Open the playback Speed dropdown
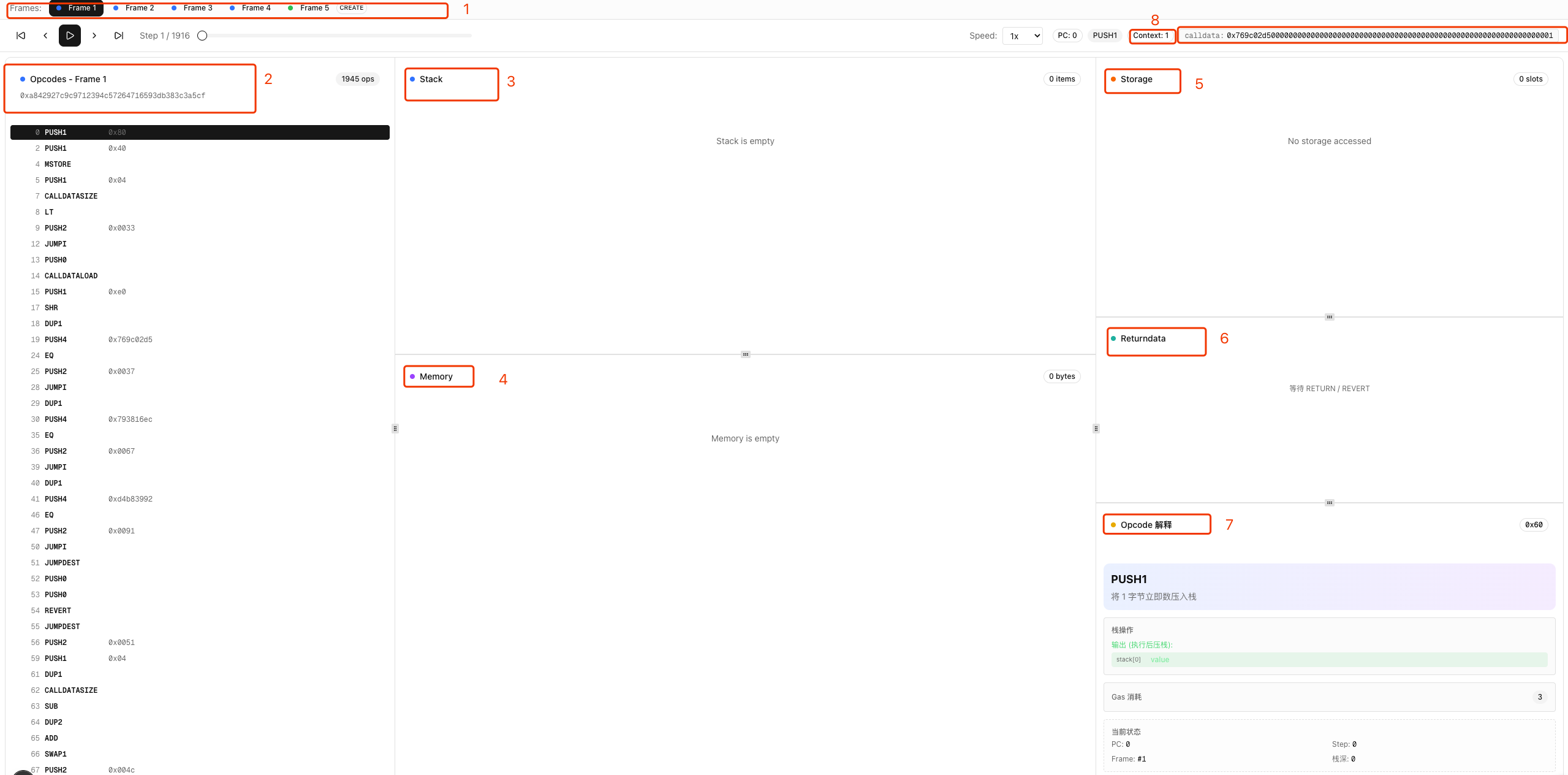 coord(1022,35)
